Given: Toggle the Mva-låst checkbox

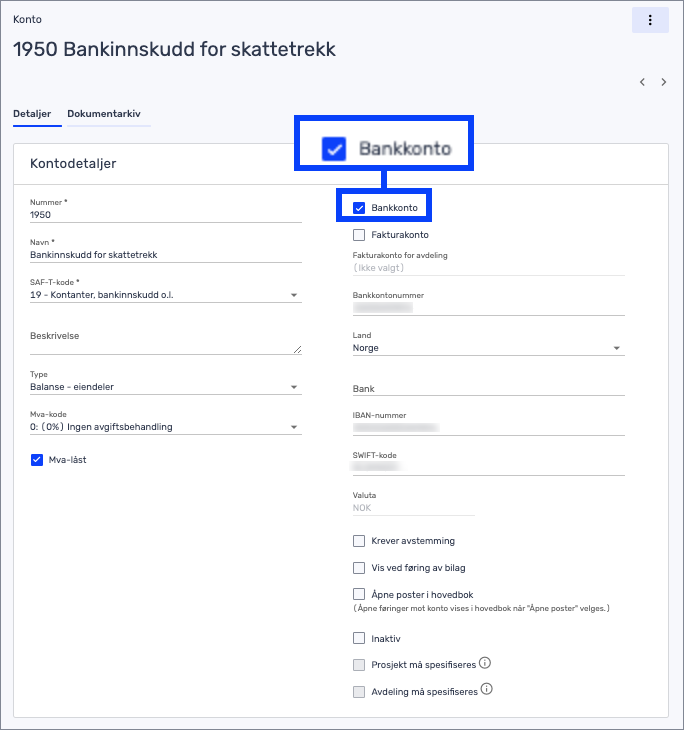Looking at the screenshot, I should [37, 460].
